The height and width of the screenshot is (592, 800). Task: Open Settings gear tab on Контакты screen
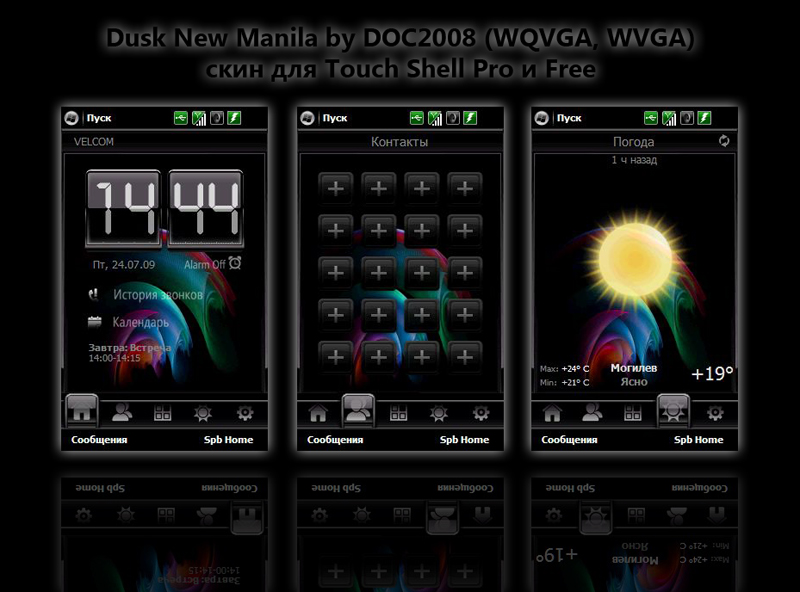point(481,413)
